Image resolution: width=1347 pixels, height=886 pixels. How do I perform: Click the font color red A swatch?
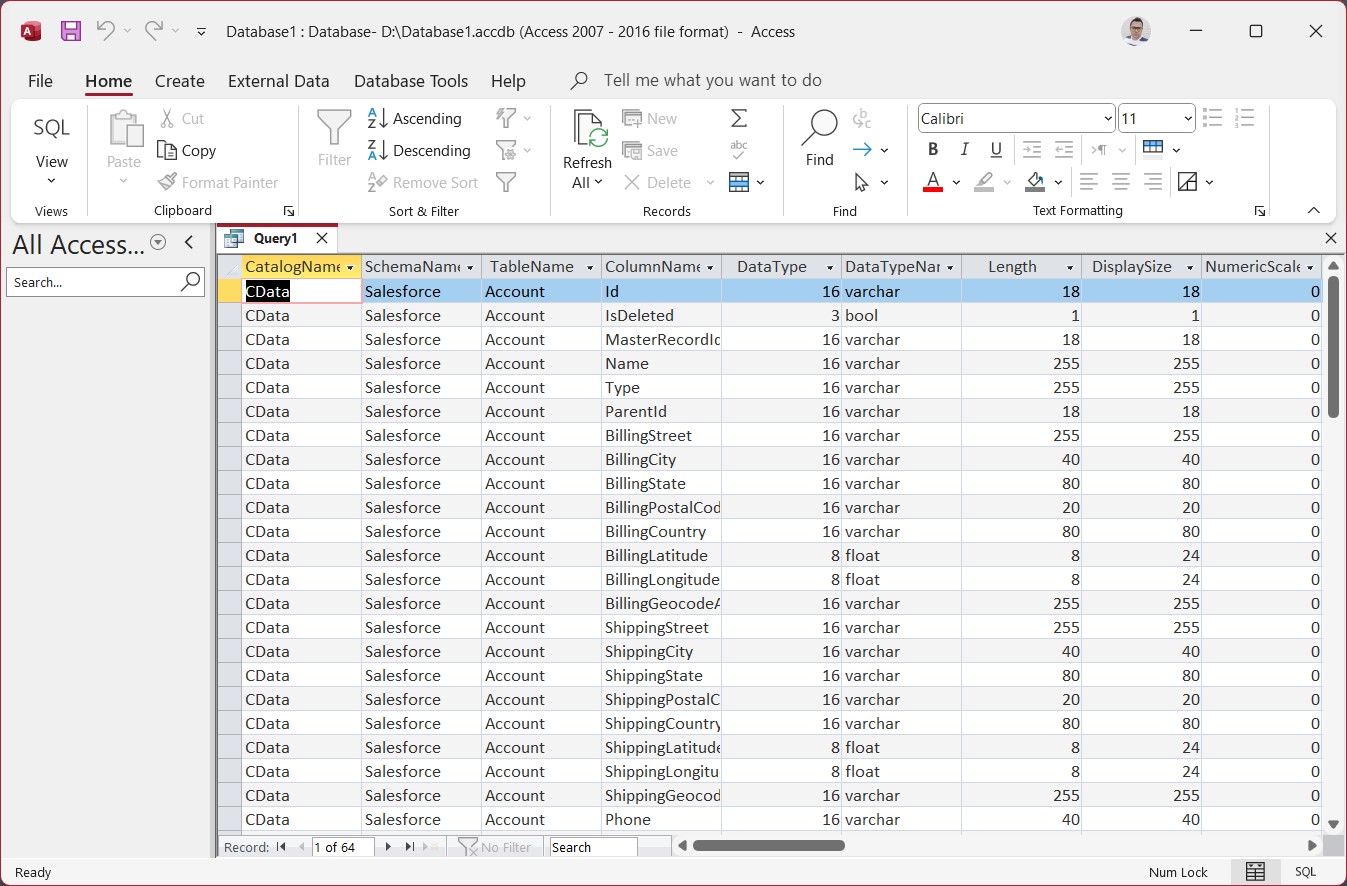933,182
